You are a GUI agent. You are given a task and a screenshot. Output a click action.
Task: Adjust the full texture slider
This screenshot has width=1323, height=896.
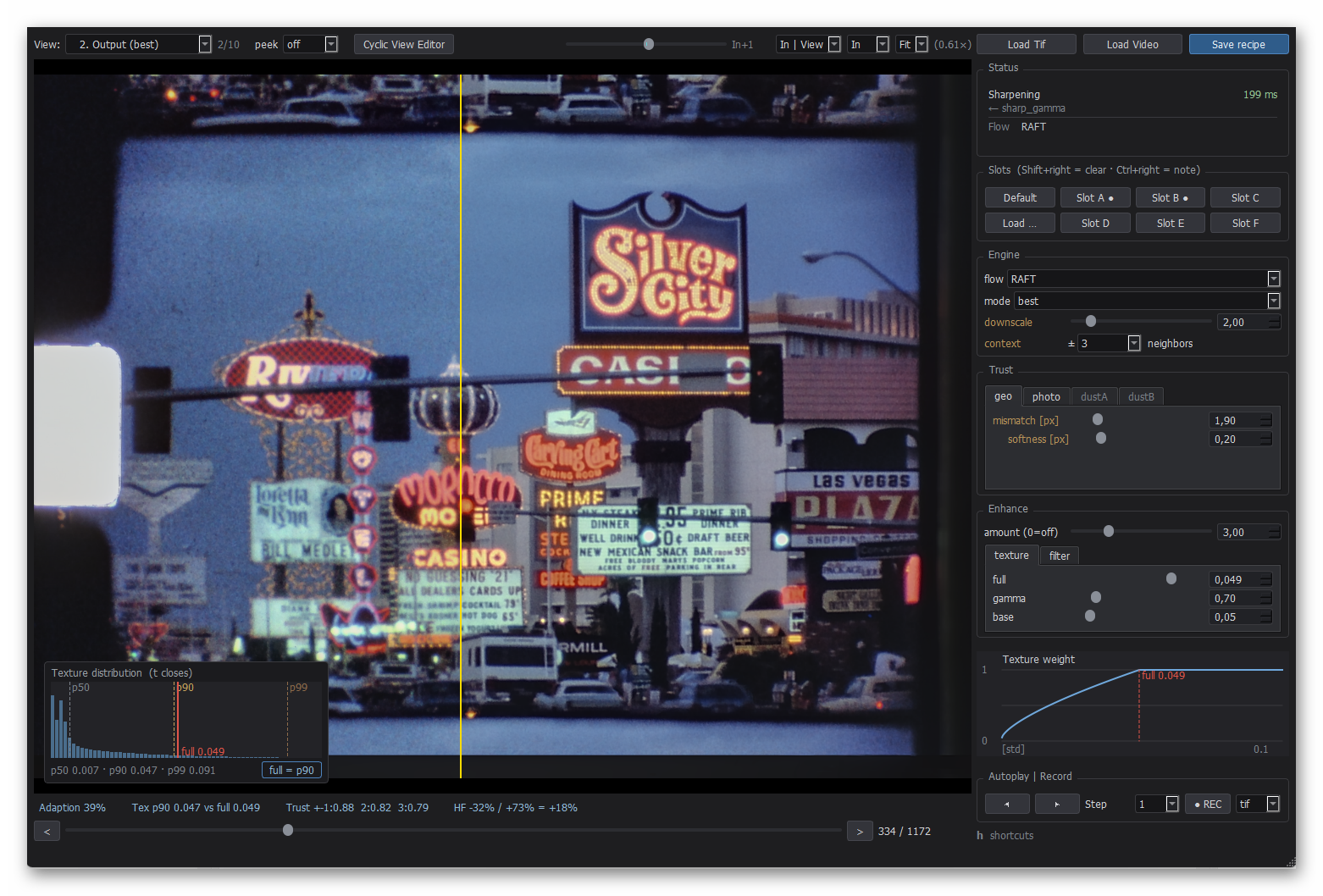point(1171,578)
